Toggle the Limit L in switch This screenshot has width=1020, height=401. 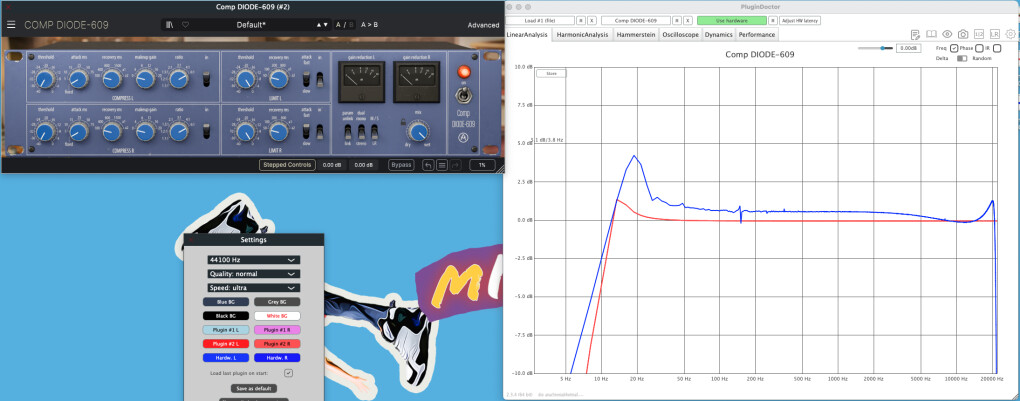pyautogui.click(x=320, y=80)
